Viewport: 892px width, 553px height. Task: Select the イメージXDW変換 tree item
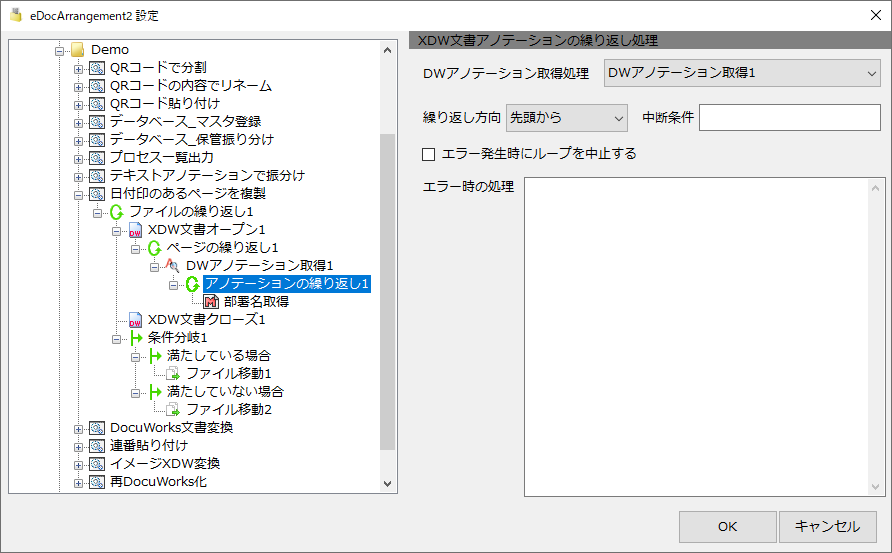click(165, 464)
